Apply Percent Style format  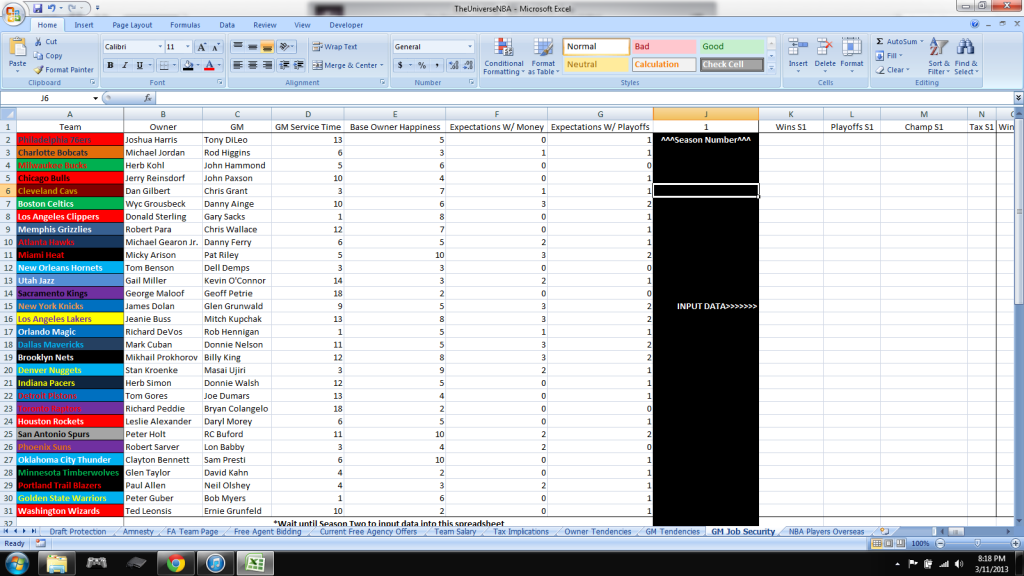coord(422,65)
